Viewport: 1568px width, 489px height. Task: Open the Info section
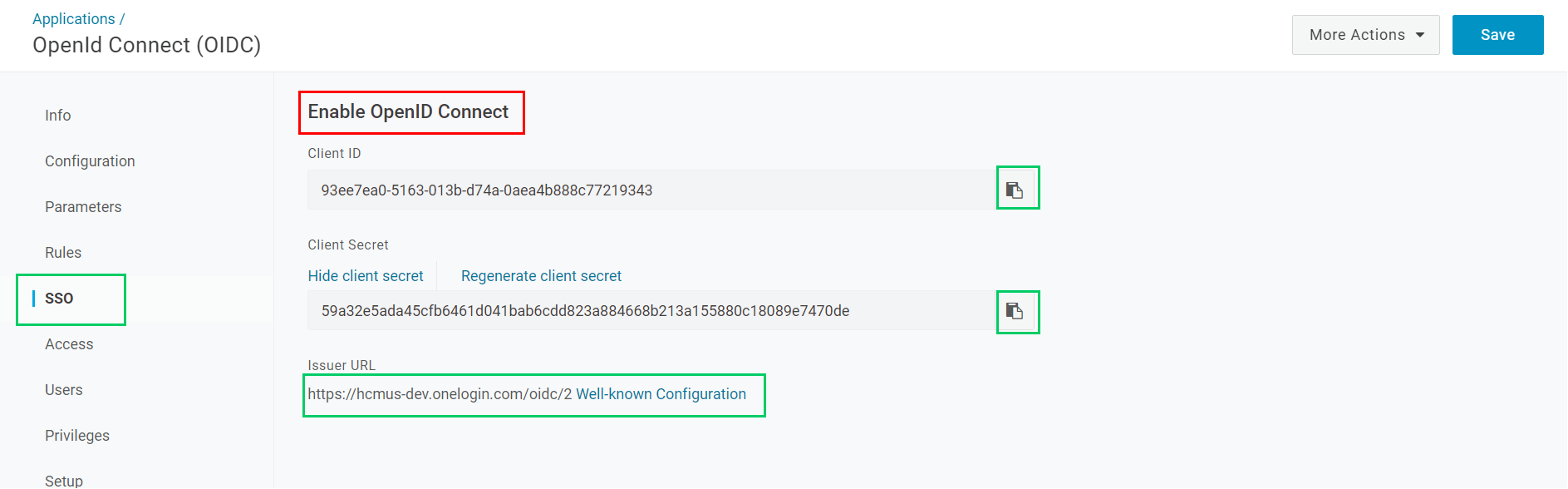58,116
